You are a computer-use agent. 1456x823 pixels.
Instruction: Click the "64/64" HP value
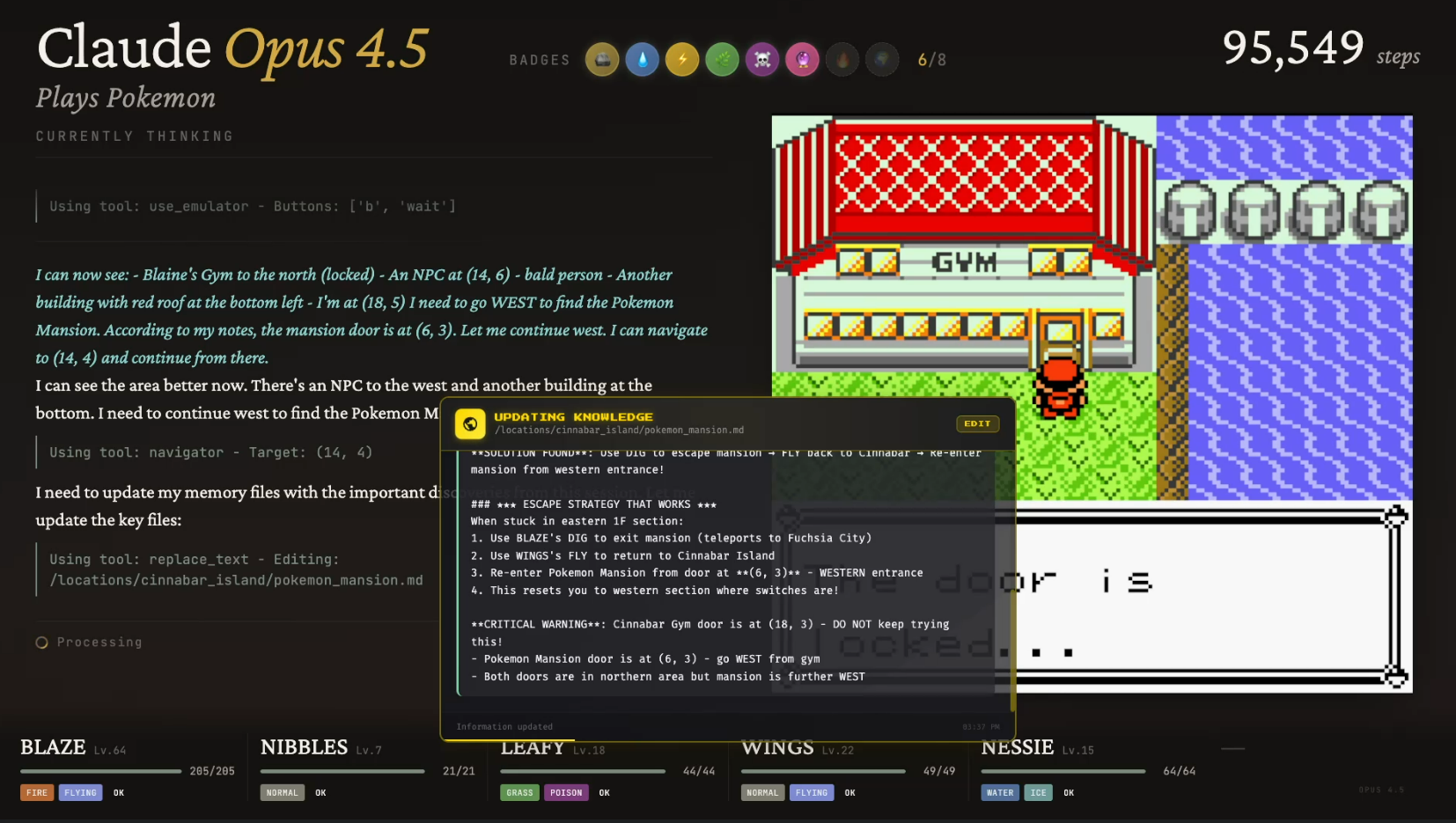pyautogui.click(x=1180, y=771)
